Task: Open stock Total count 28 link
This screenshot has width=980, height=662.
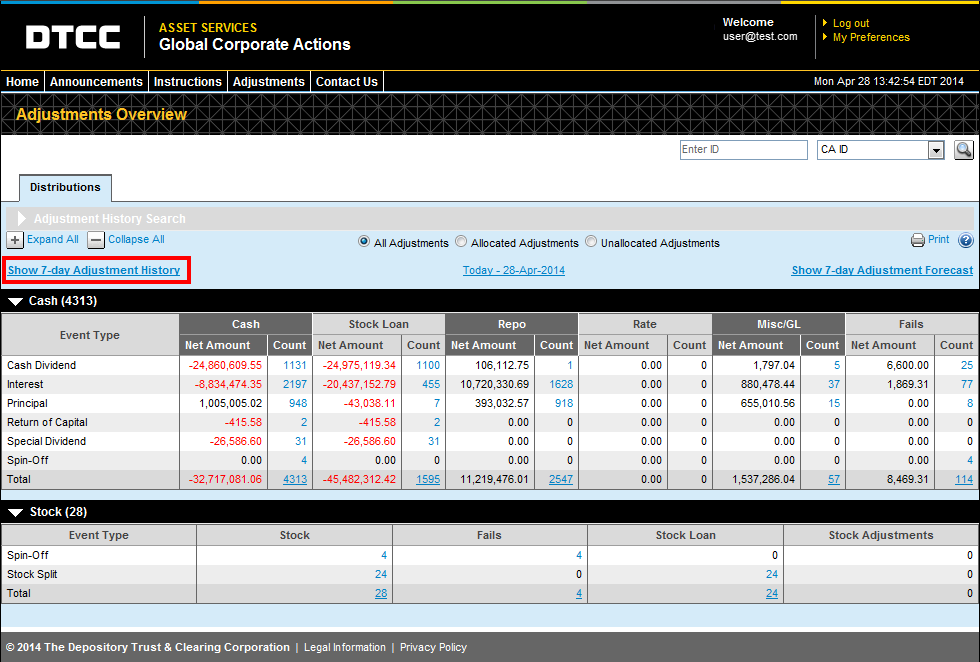Action: [x=381, y=593]
